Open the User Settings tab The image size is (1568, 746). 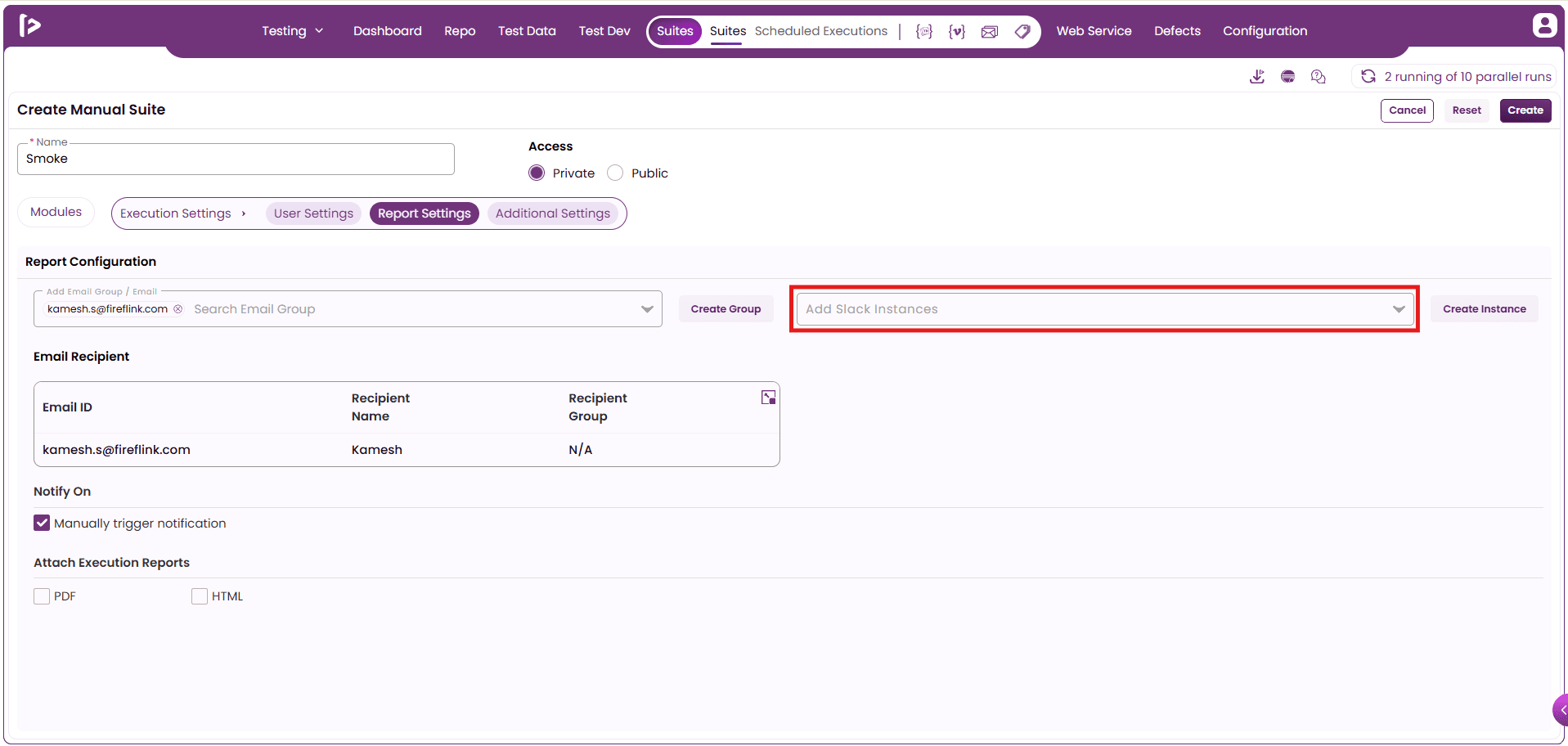click(x=313, y=213)
